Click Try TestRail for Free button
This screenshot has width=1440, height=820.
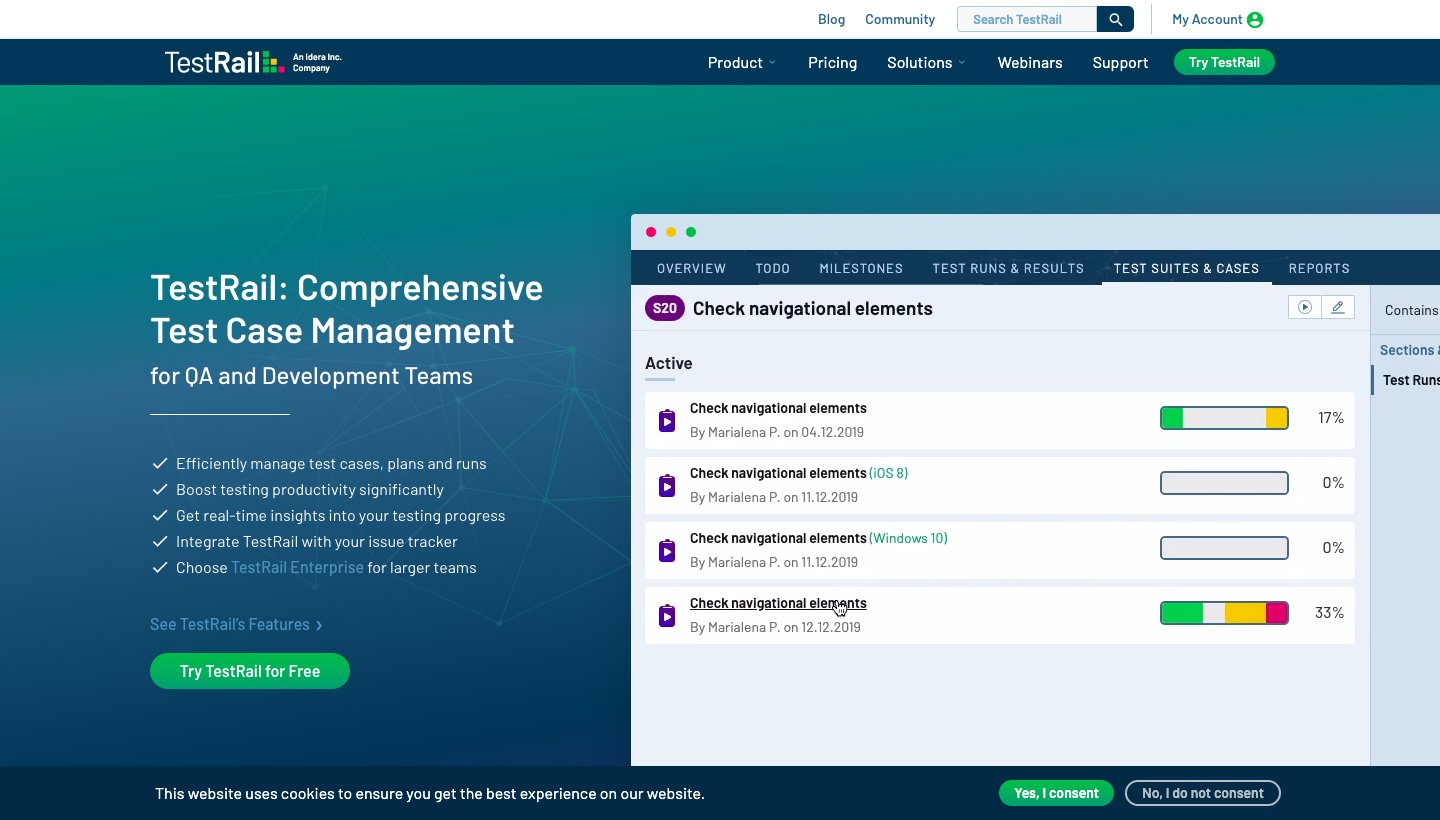tap(250, 671)
